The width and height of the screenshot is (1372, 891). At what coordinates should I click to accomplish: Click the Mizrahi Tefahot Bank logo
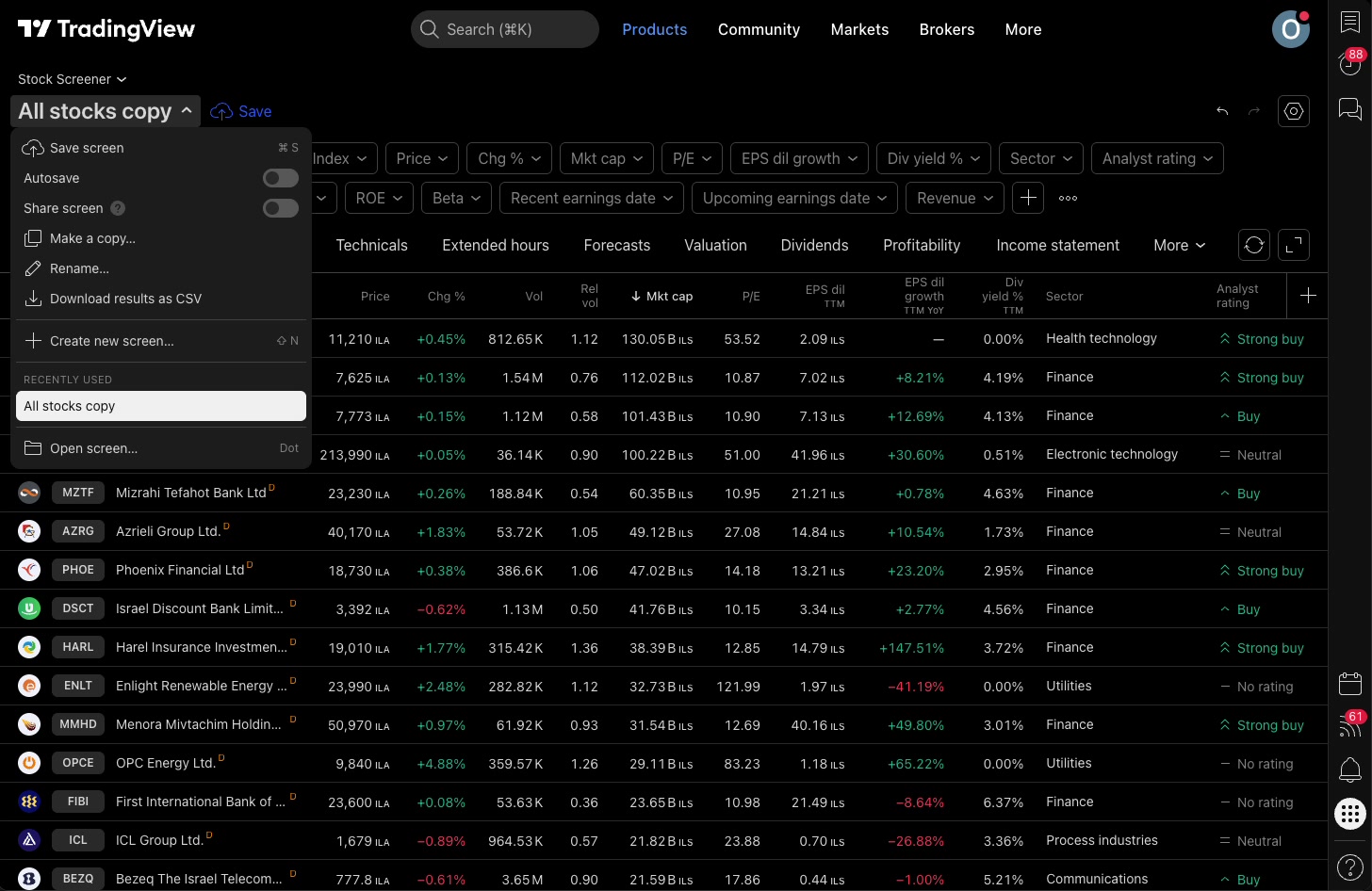[x=29, y=493]
